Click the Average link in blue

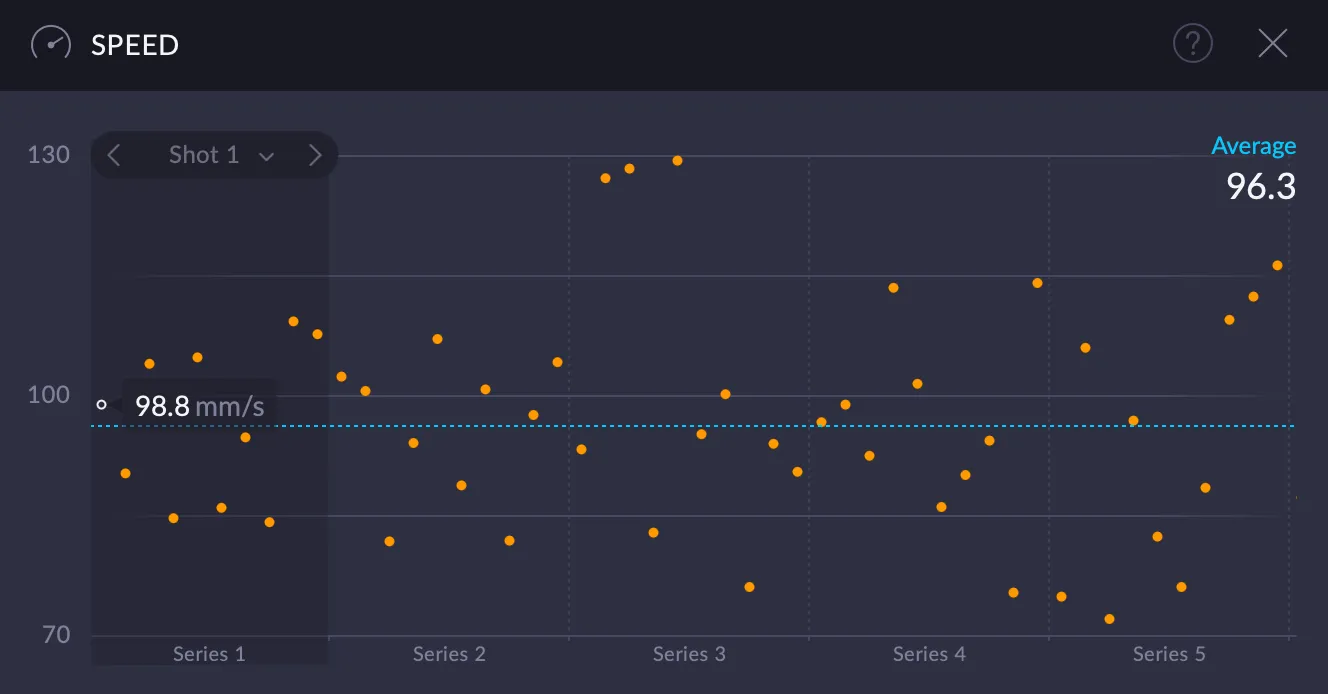(x=1255, y=145)
